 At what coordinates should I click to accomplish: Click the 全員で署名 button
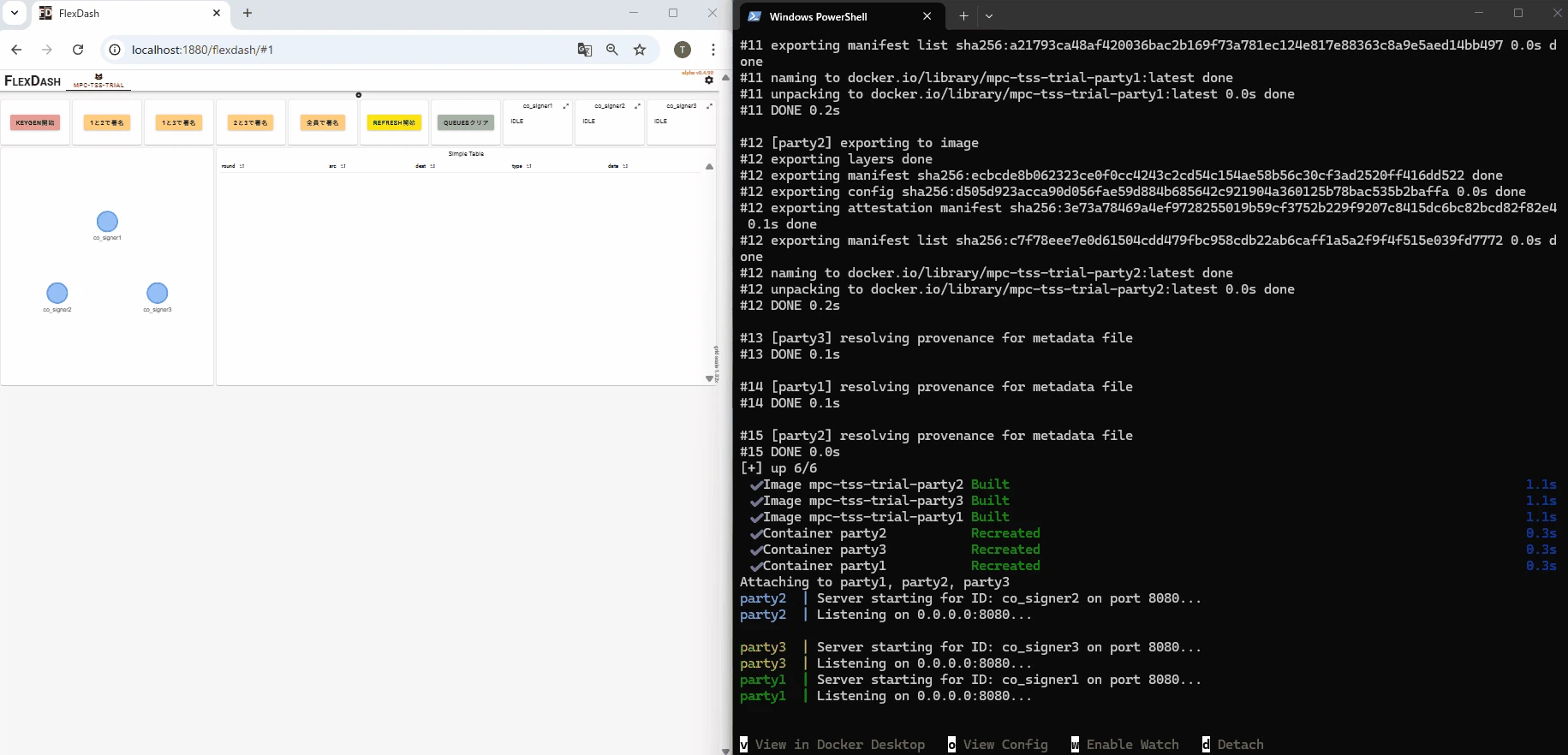(x=323, y=122)
